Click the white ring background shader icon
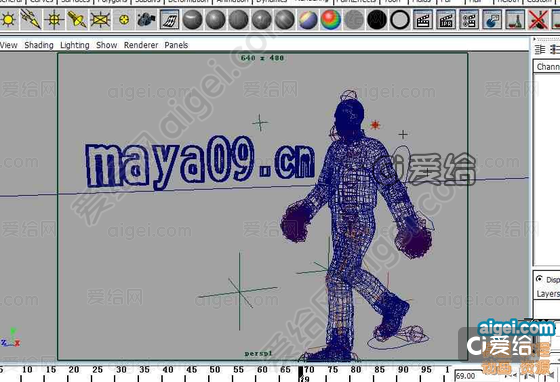 400,19
